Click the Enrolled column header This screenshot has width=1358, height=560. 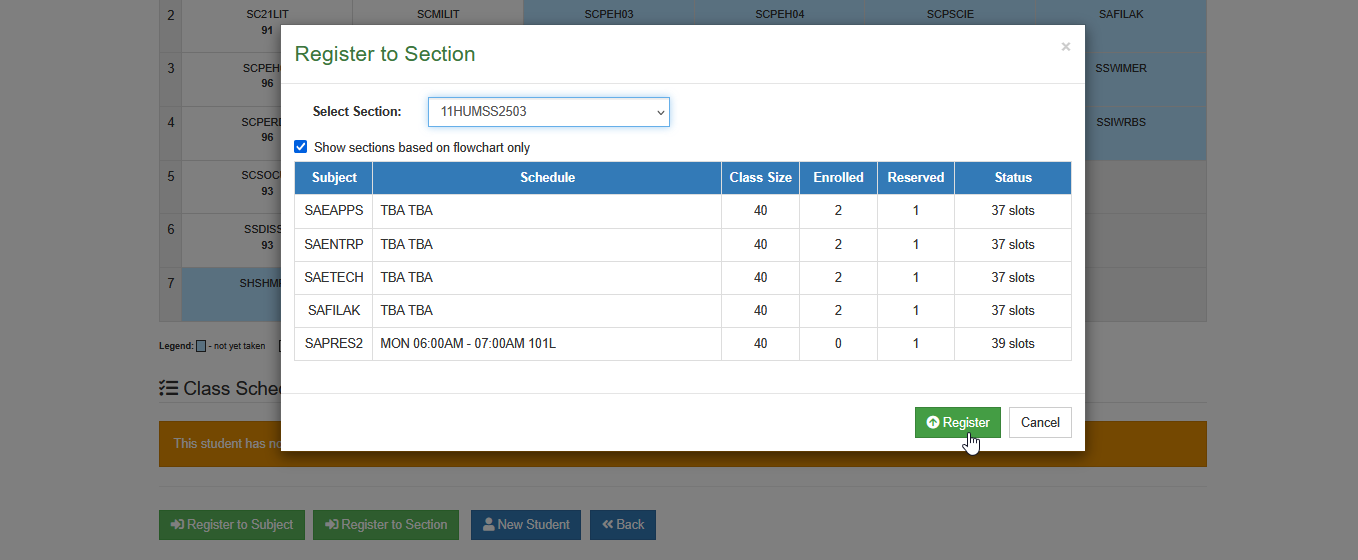click(838, 178)
